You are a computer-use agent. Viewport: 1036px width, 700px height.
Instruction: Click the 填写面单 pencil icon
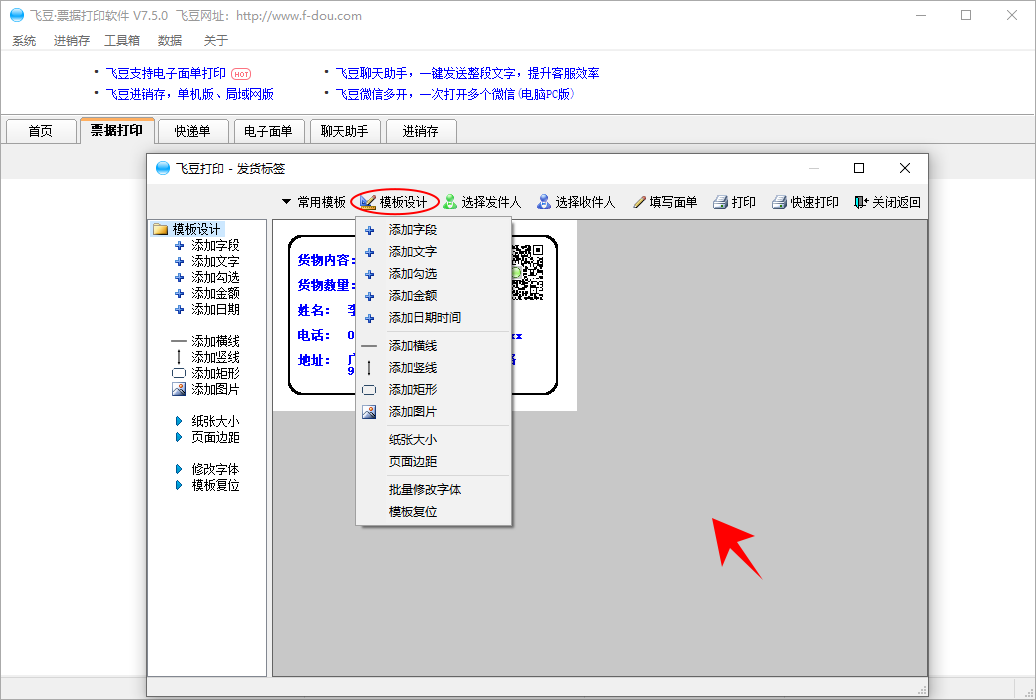click(639, 202)
